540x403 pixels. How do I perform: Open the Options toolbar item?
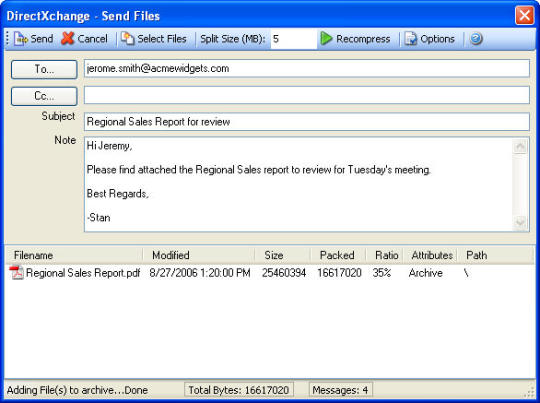click(429, 39)
